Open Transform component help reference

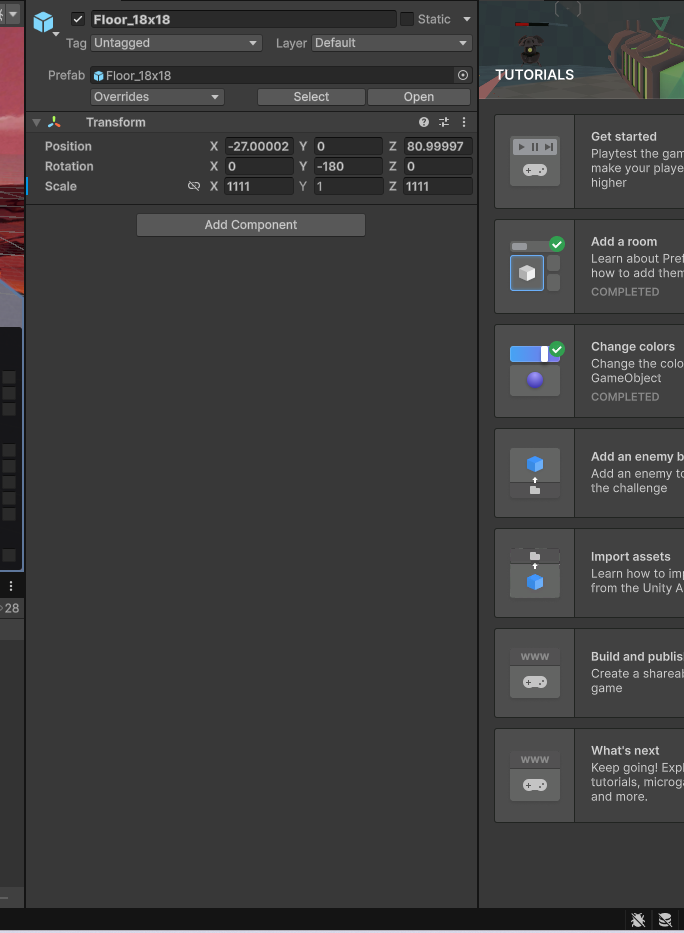[x=424, y=122]
